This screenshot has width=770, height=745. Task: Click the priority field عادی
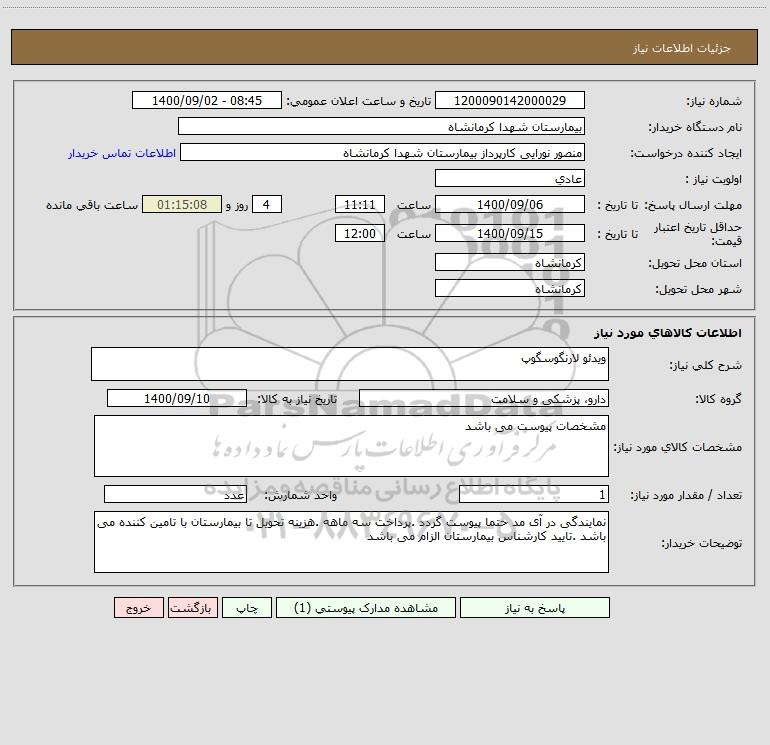(x=510, y=179)
